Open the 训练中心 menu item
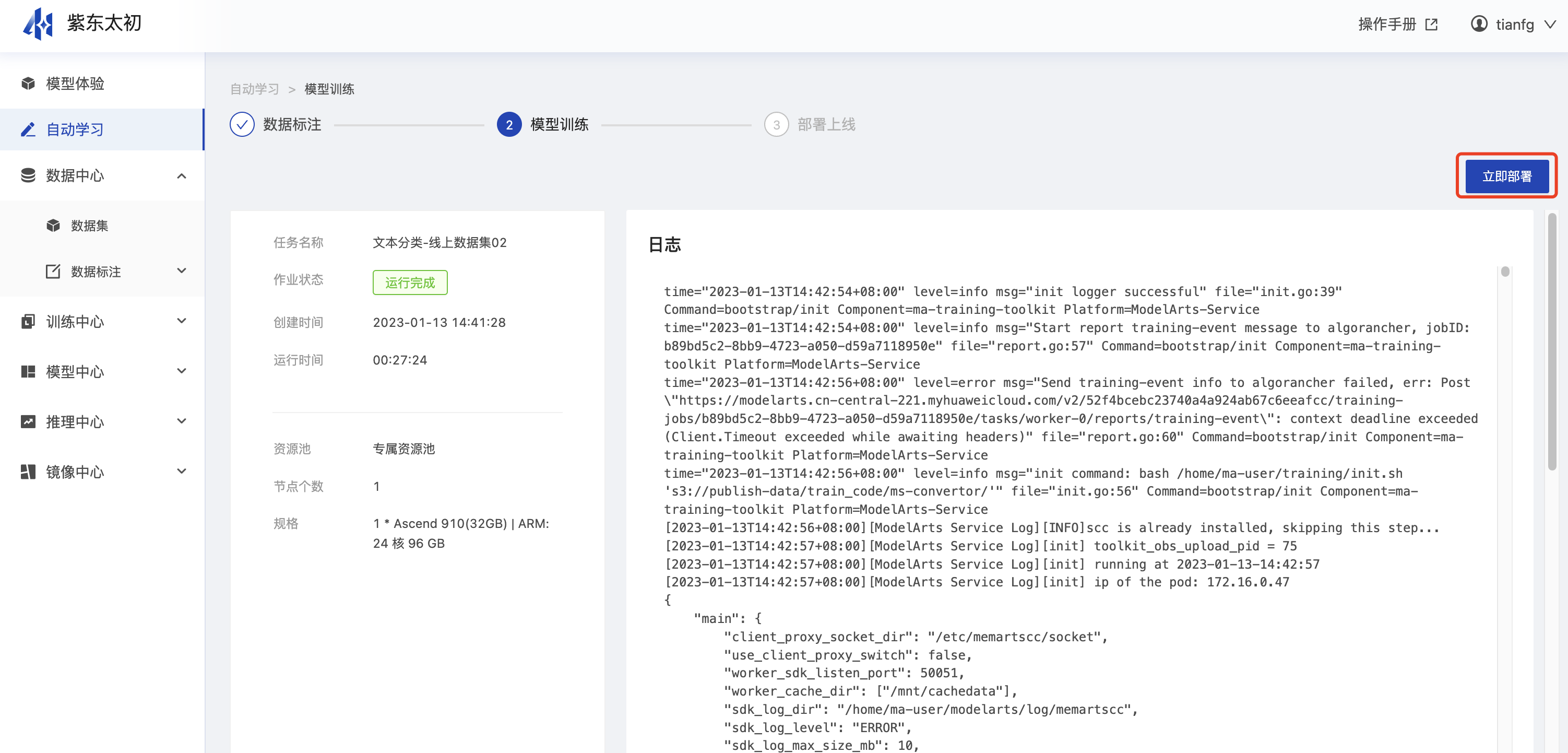This screenshot has width=1568, height=753. [x=102, y=322]
